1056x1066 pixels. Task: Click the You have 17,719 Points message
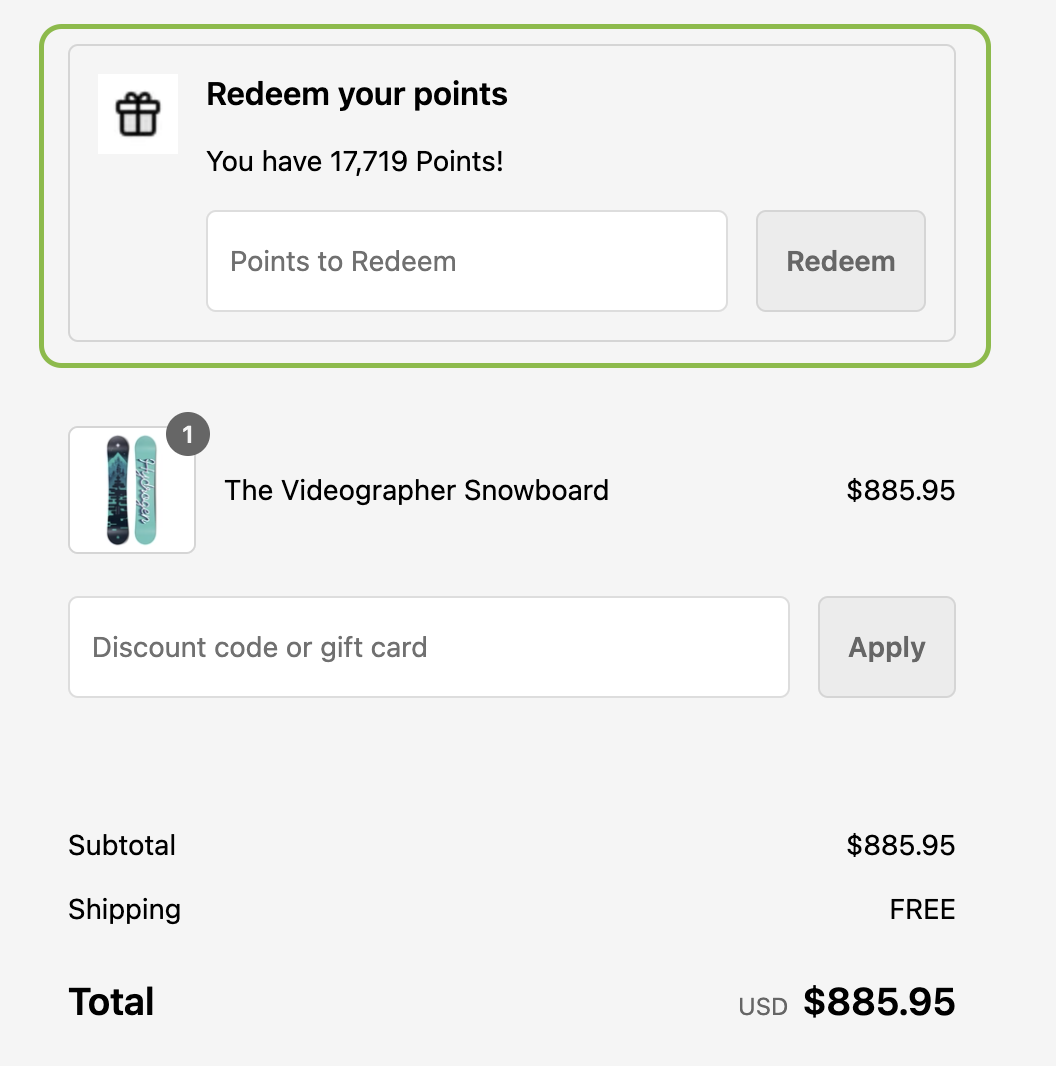[355, 161]
